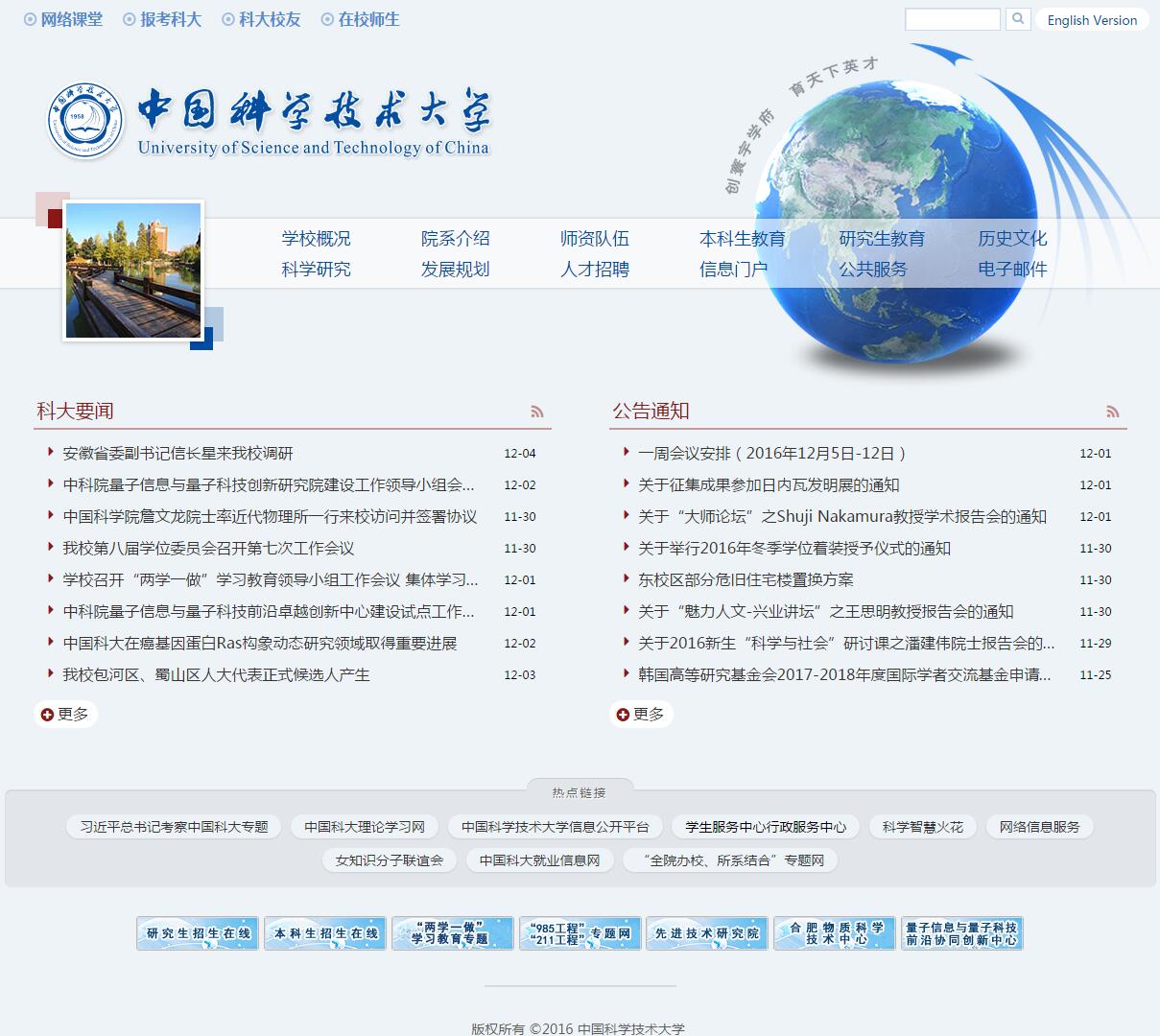Open the 学校概况 menu item
1160x1036 pixels.
(317, 238)
